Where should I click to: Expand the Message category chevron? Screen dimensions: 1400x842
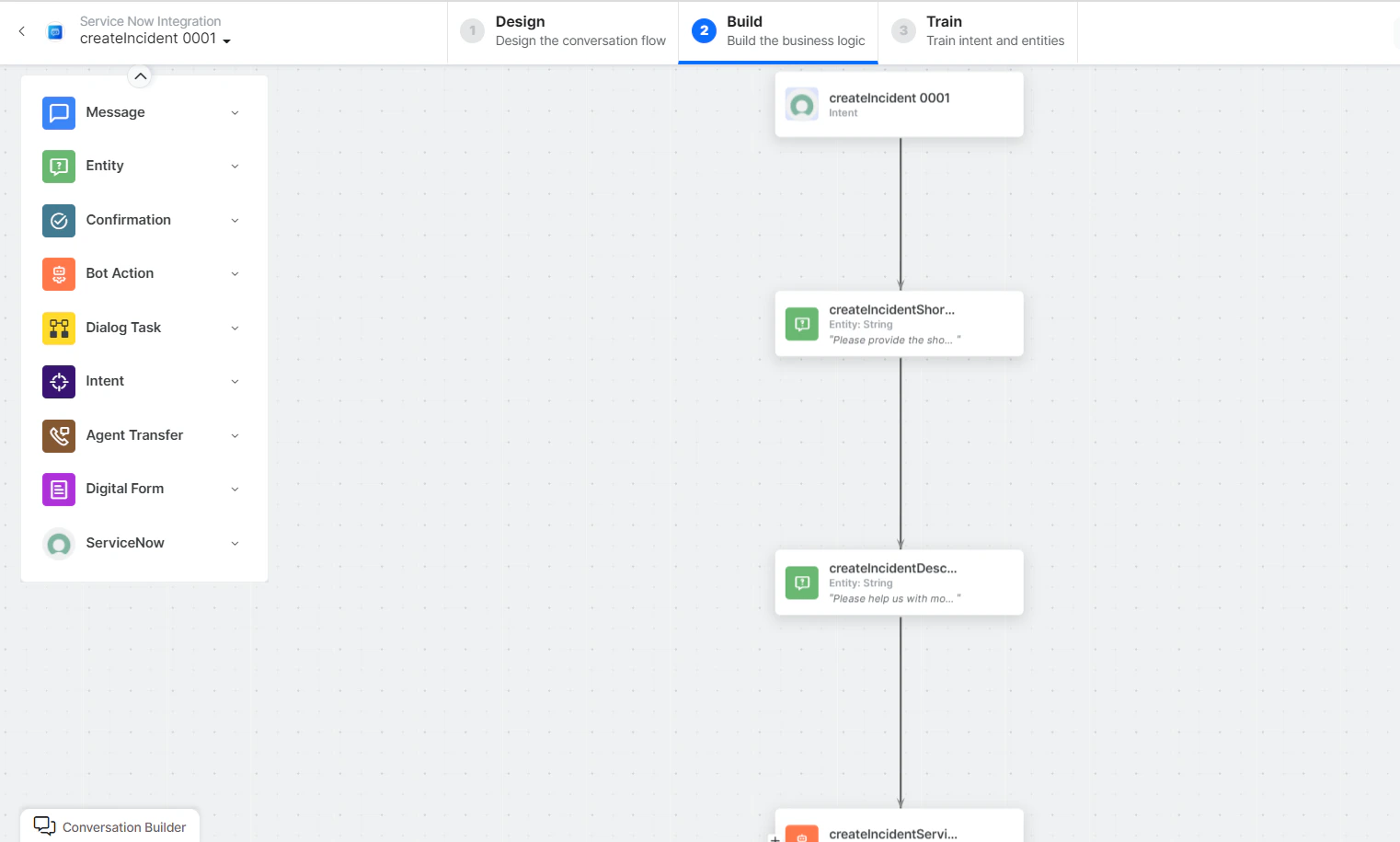tap(235, 112)
